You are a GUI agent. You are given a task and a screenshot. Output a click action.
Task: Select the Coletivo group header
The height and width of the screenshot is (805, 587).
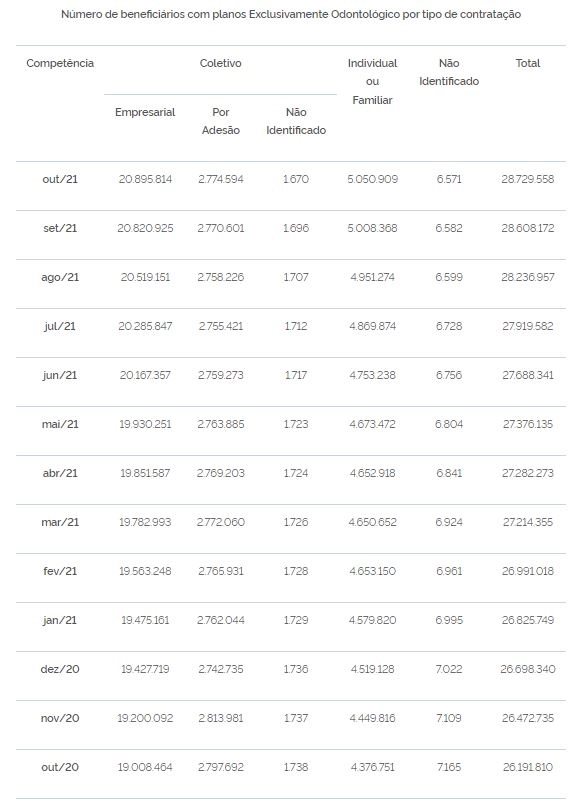click(x=220, y=63)
